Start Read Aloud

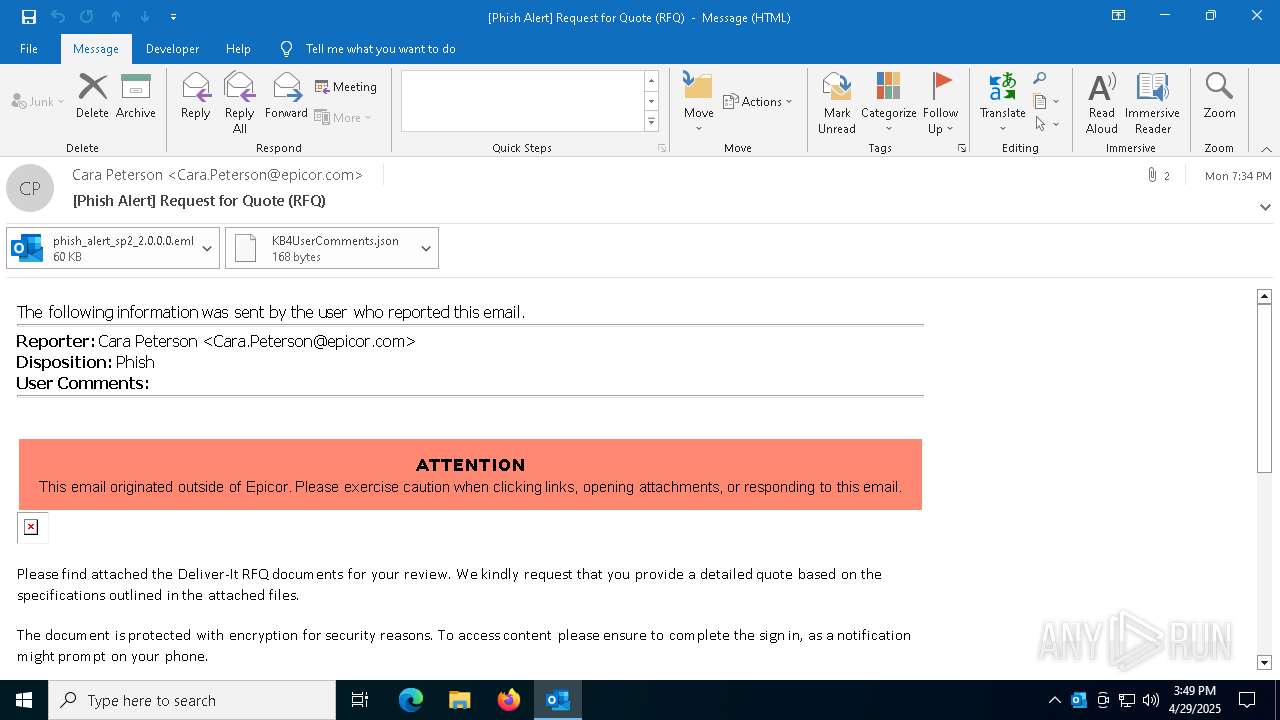(x=1101, y=103)
